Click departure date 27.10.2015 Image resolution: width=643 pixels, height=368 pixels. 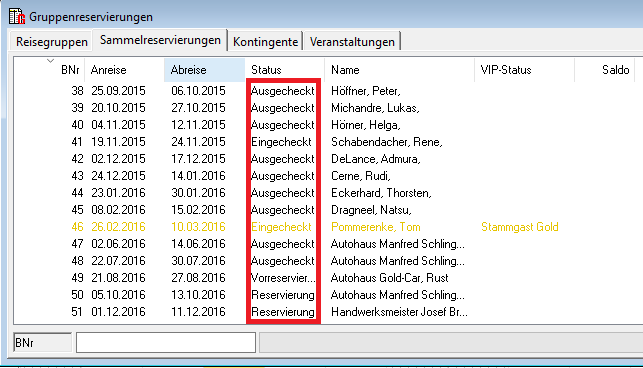pyautogui.click(x=198, y=108)
